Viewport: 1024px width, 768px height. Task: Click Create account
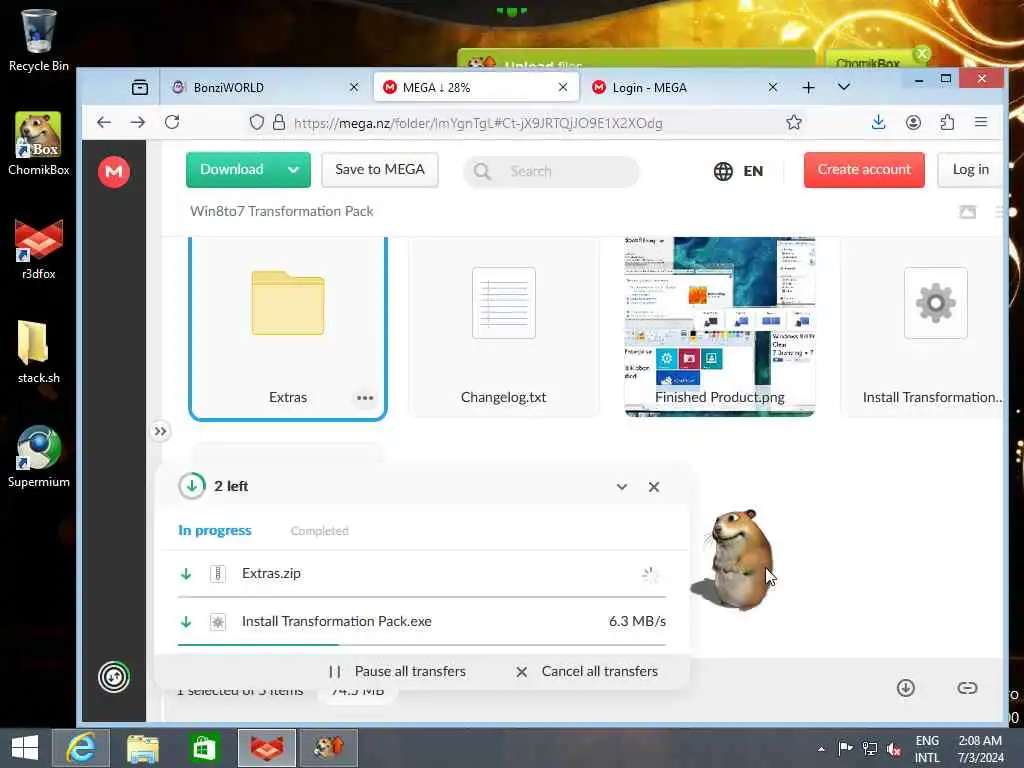coord(864,170)
